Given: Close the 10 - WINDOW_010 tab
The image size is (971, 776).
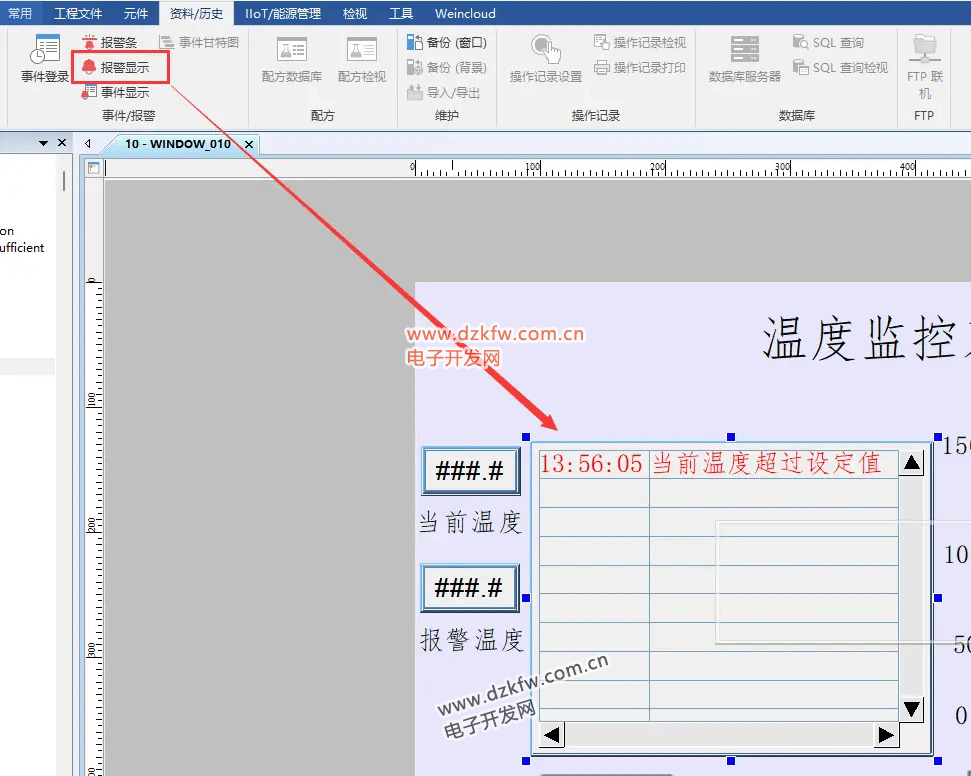Looking at the screenshot, I should pyautogui.click(x=249, y=144).
